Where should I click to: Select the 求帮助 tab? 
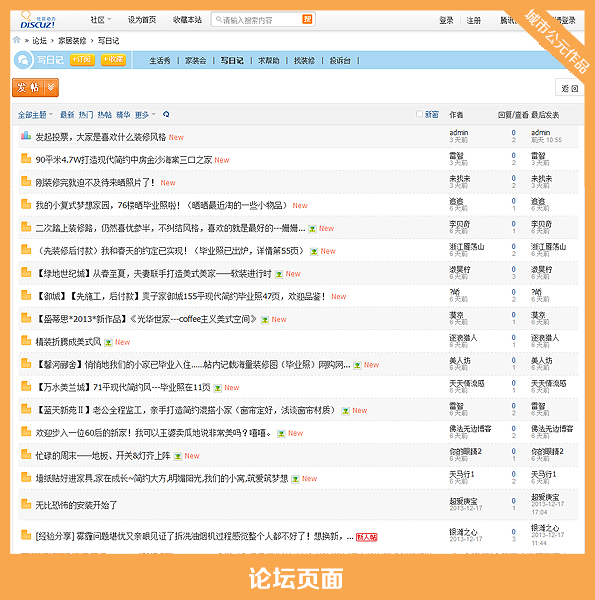pyautogui.click(x=269, y=60)
